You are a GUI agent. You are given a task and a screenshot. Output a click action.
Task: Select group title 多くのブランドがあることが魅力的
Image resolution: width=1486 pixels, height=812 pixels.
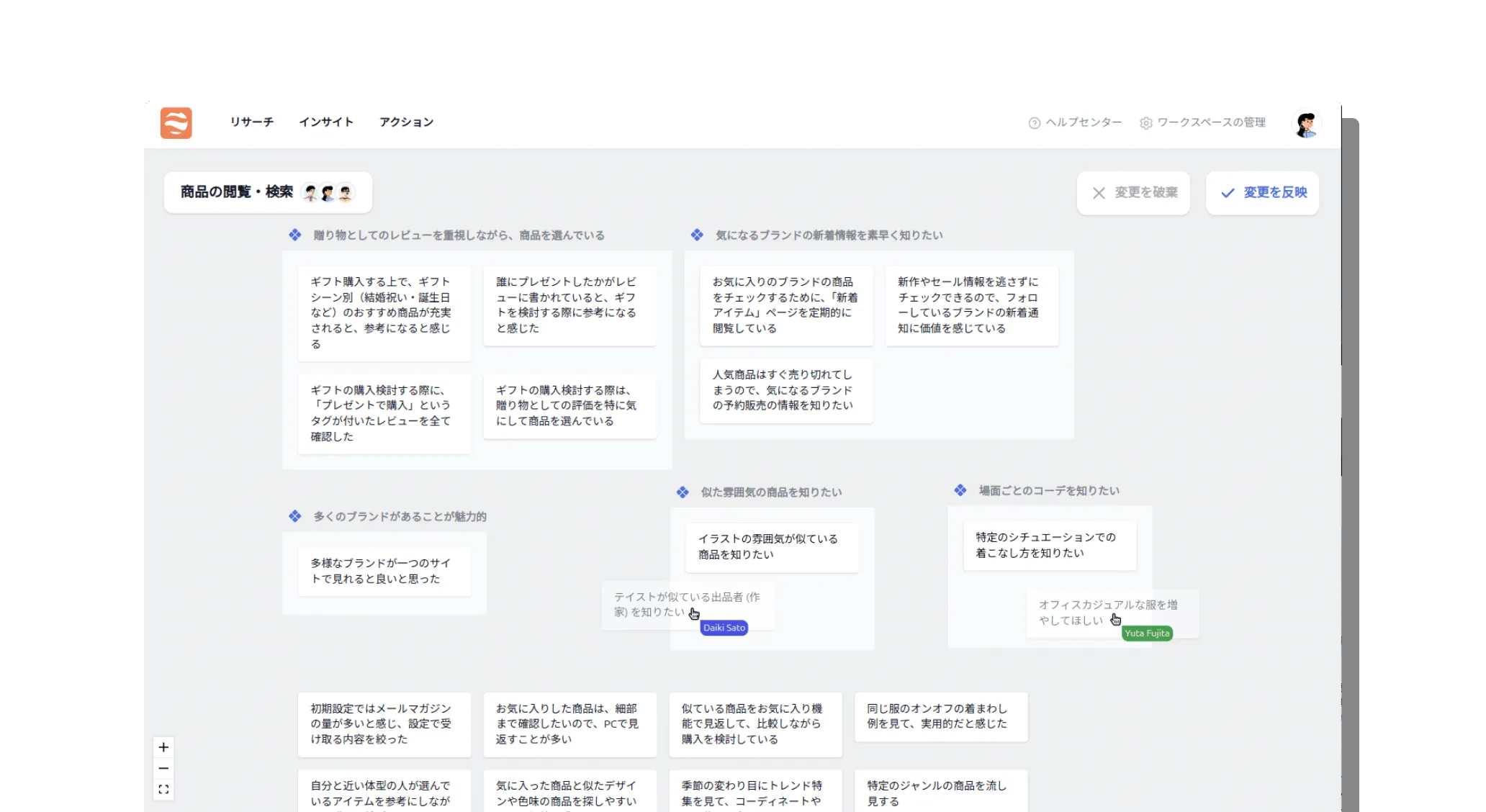point(400,517)
